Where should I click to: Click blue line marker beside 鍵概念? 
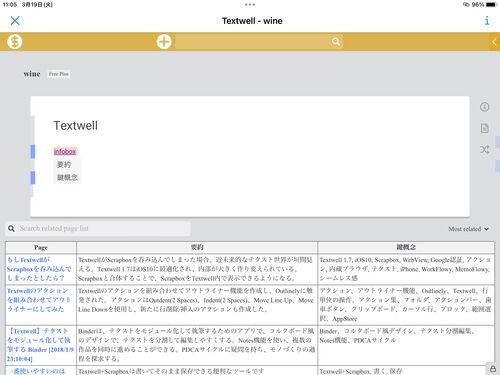point(33,177)
